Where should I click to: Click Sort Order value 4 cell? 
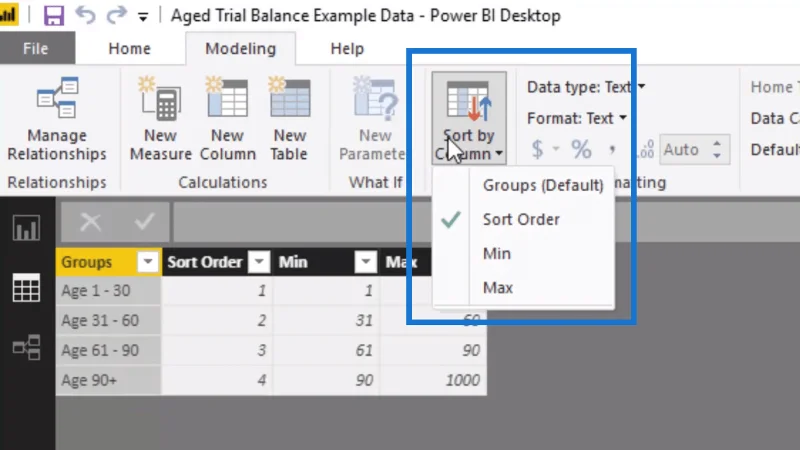[x=217, y=380]
